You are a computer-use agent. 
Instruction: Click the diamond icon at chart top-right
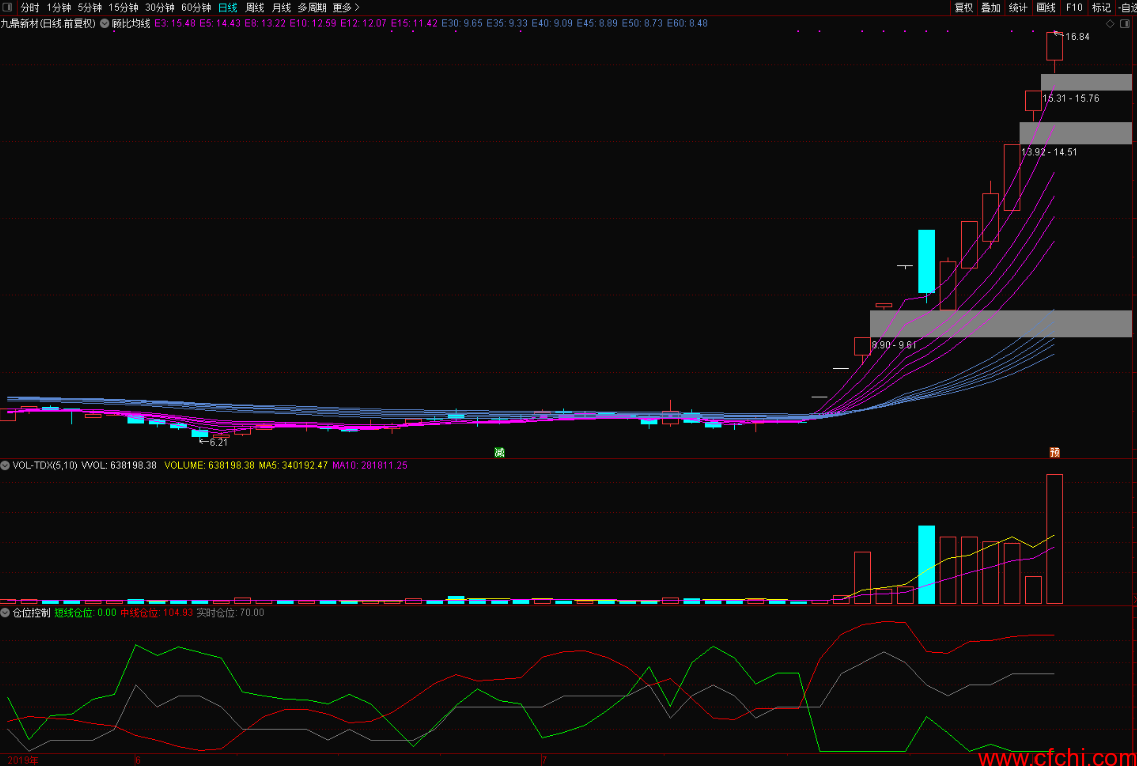point(1109,24)
